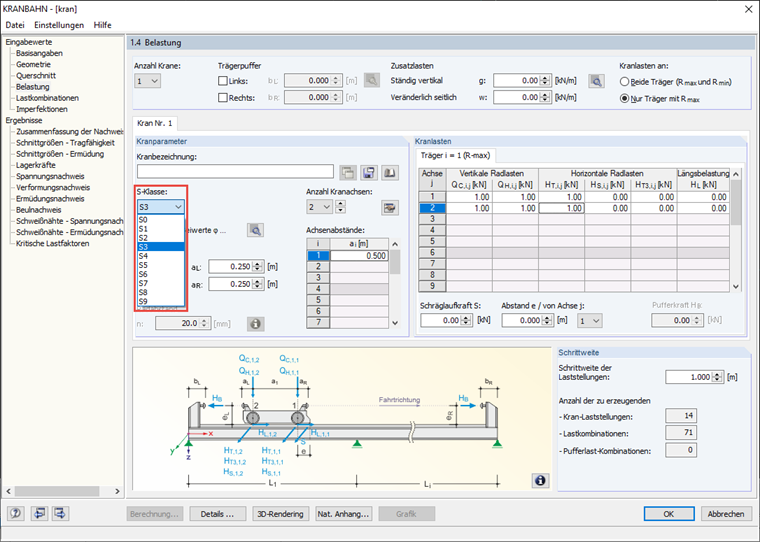Open the Anzahl Krane dropdown

(147, 81)
